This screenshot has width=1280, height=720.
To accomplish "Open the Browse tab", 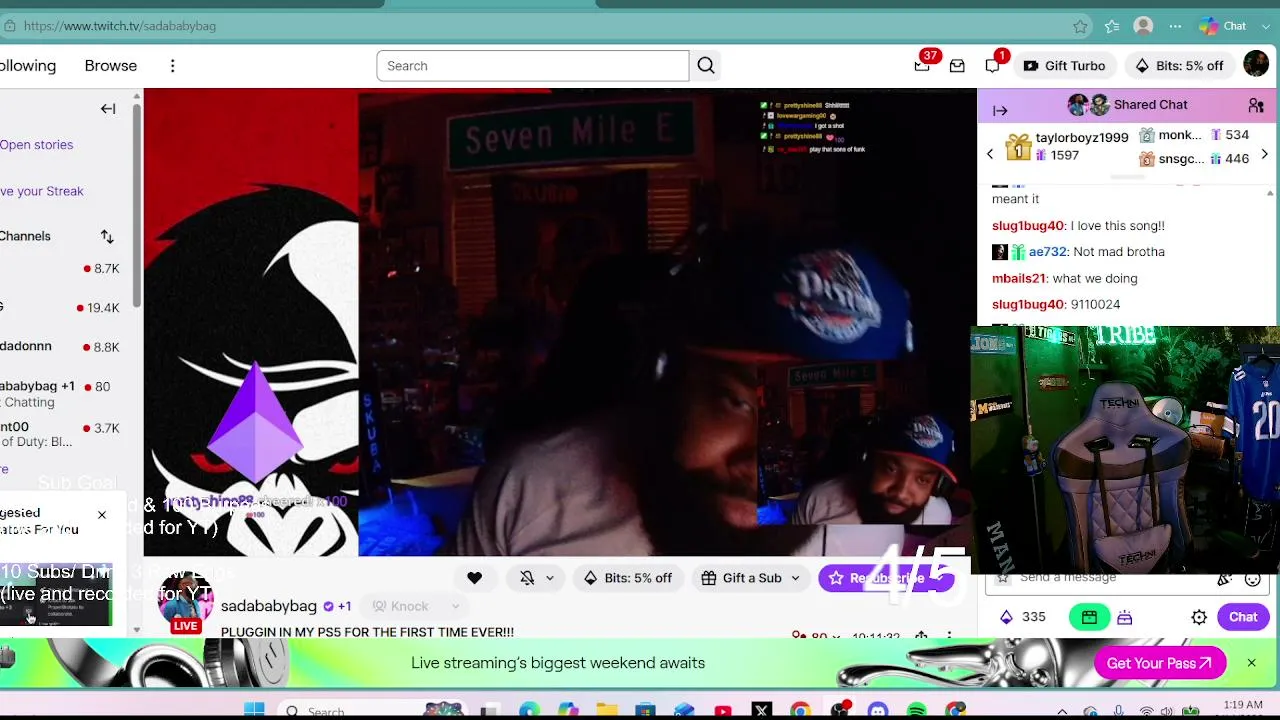I will pyautogui.click(x=110, y=66).
